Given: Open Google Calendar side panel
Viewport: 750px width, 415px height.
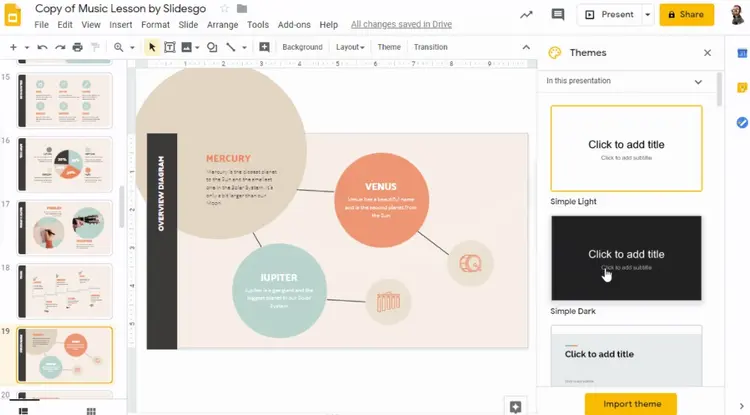Looking at the screenshot, I should pos(742,54).
